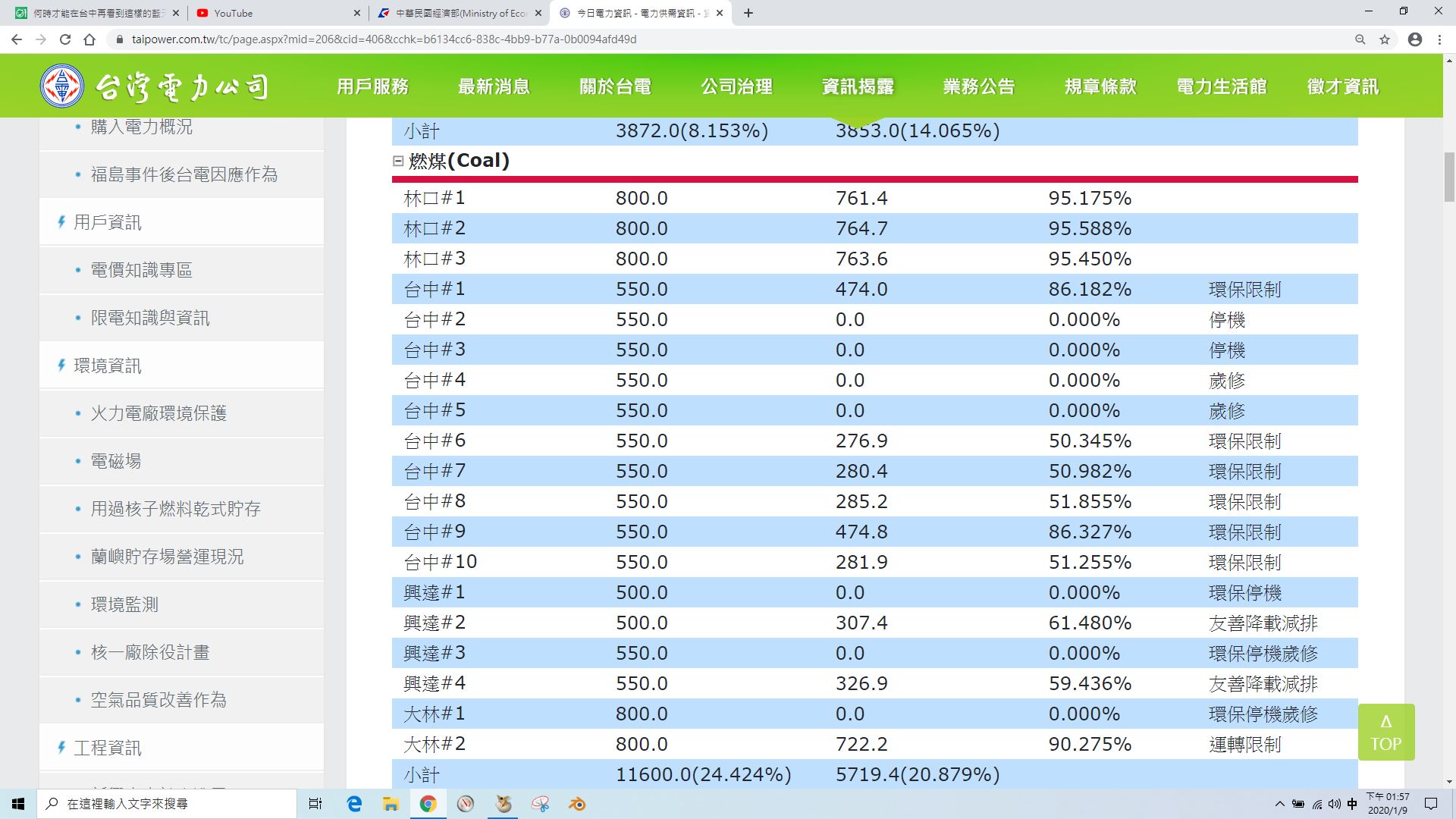Bookmark this page with the star icon
1456x819 pixels.
(x=1385, y=39)
